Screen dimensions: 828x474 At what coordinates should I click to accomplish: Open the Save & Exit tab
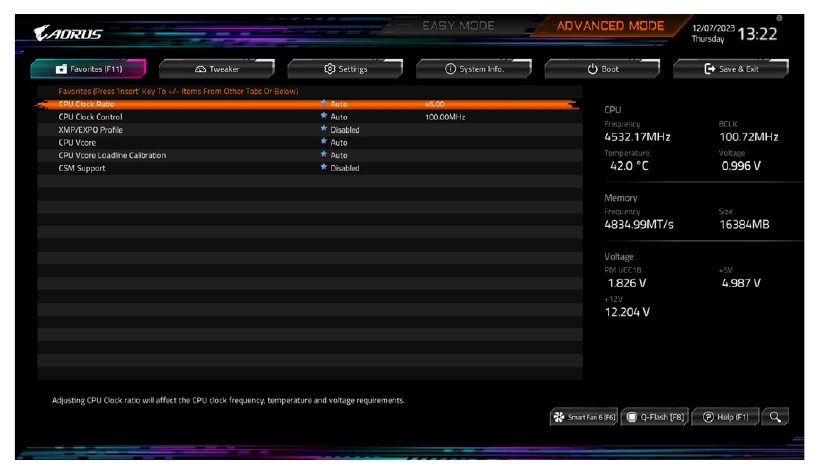click(x=731, y=69)
